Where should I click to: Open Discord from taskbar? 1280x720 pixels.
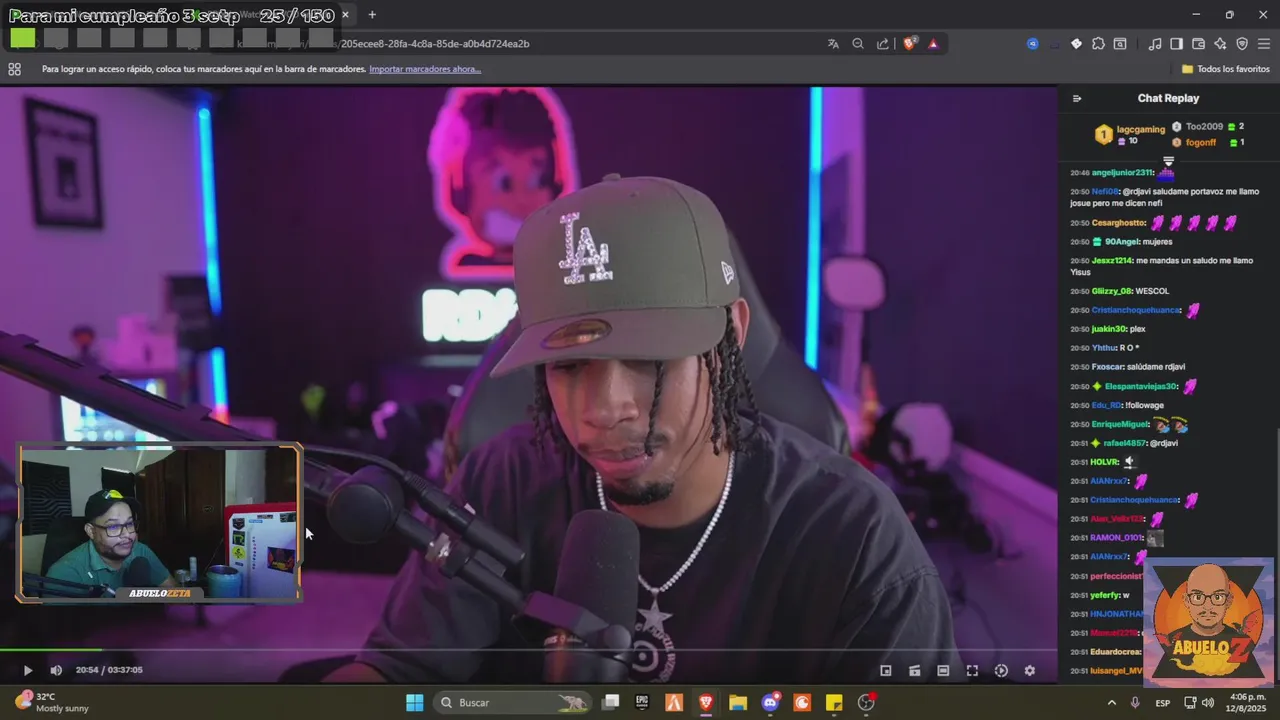coord(770,703)
